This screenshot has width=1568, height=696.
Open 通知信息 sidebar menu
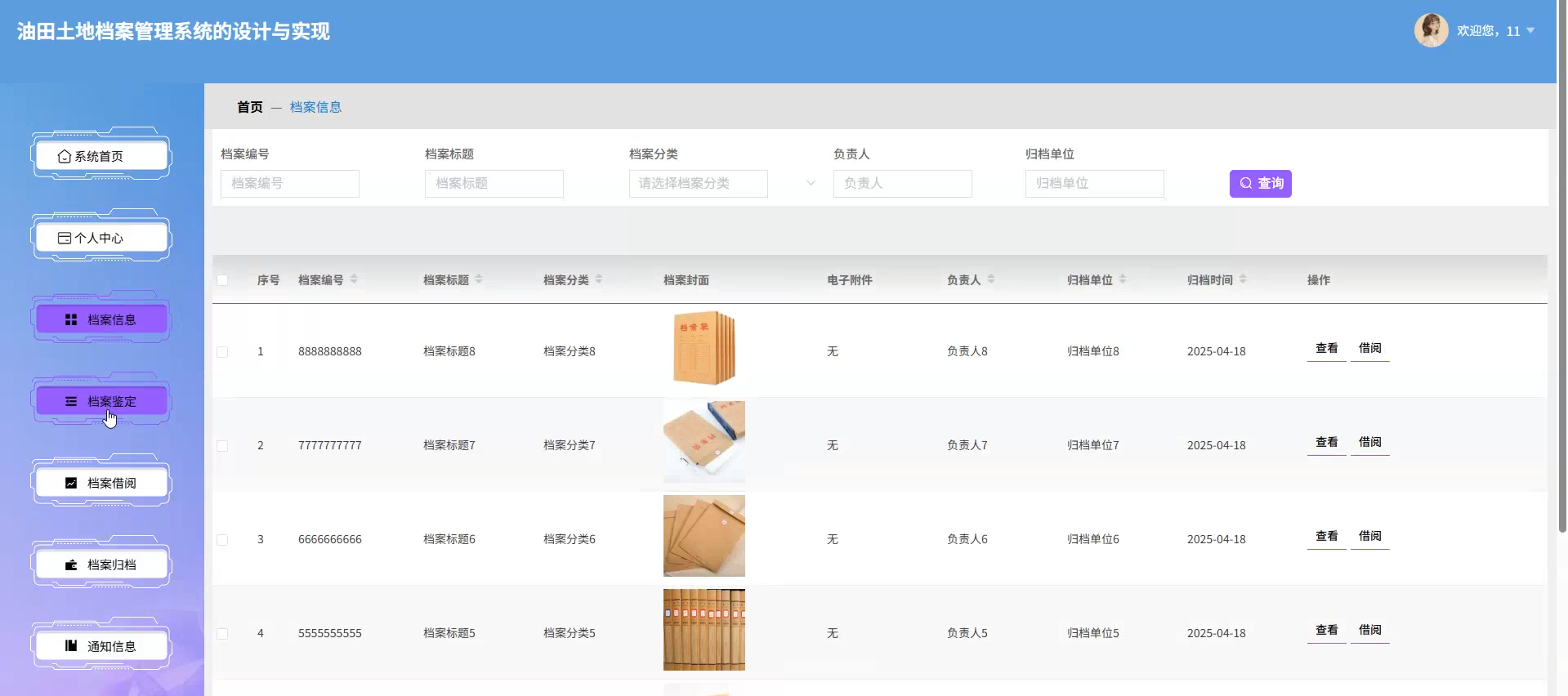(101, 646)
